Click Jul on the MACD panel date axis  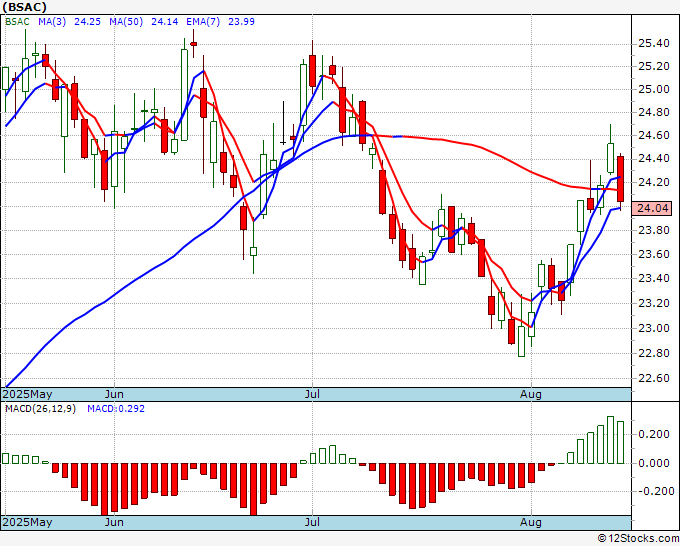(312, 522)
